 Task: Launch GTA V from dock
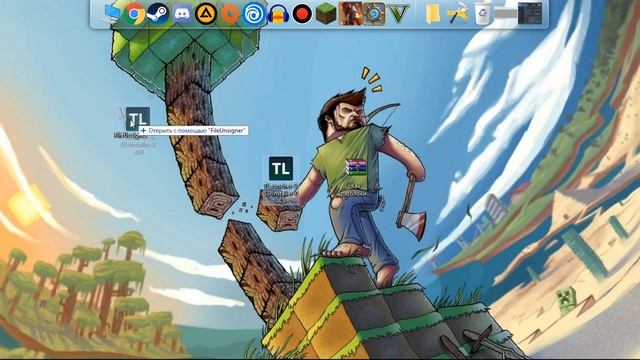pyautogui.click(x=398, y=14)
